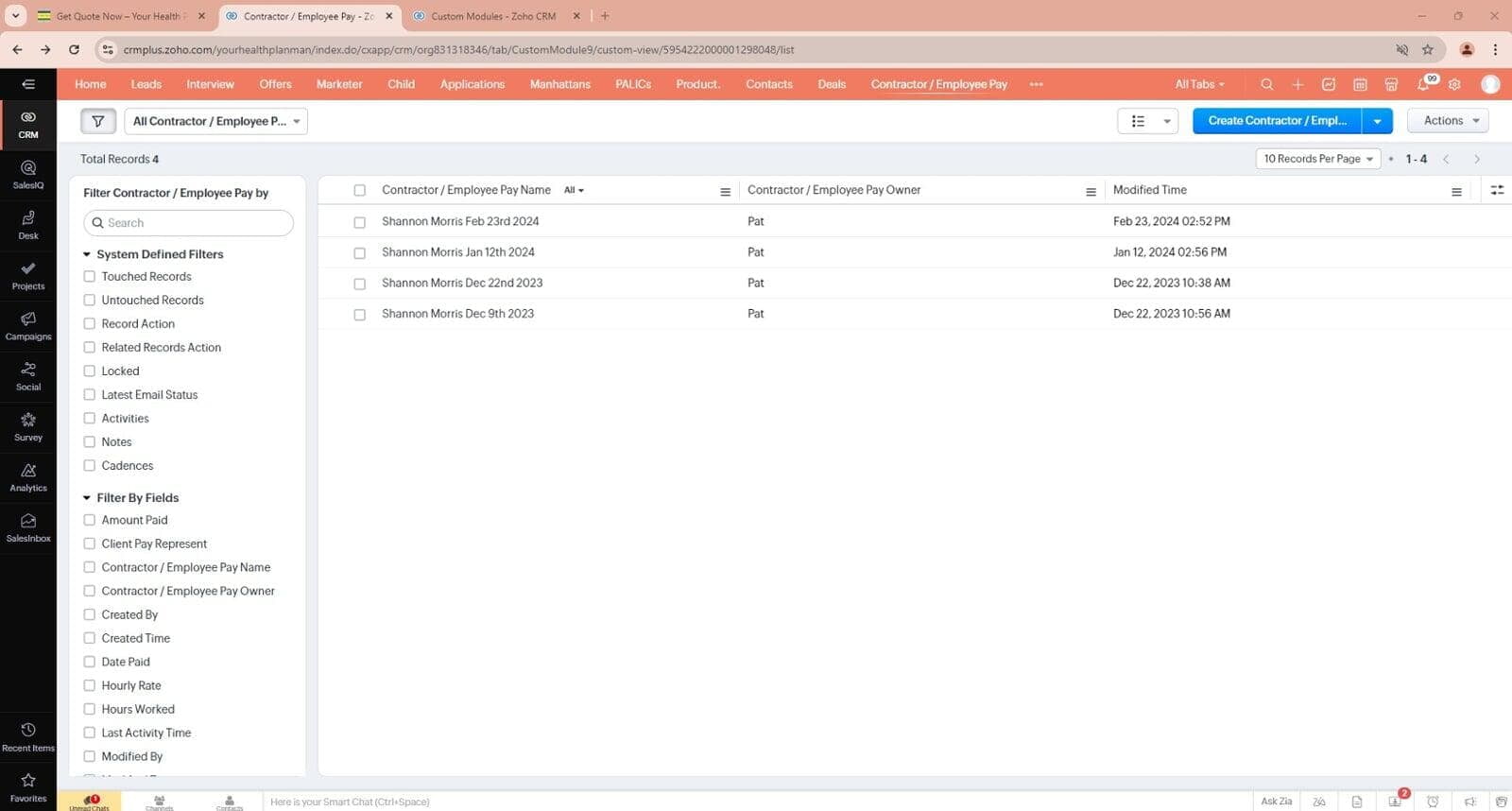Open All Contractor / Employee view dropdown
Viewport: 1512px width, 811px height.
[216, 121]
